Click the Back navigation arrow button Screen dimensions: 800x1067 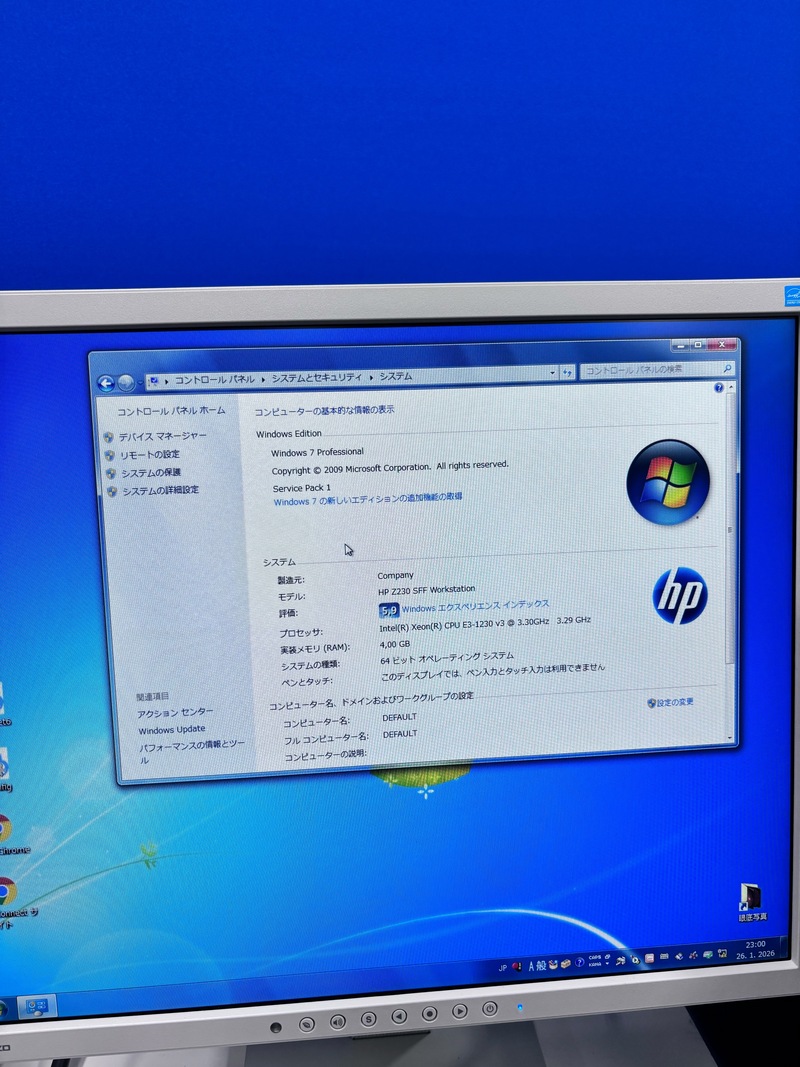pyautogui.click(x=106, y=383)
